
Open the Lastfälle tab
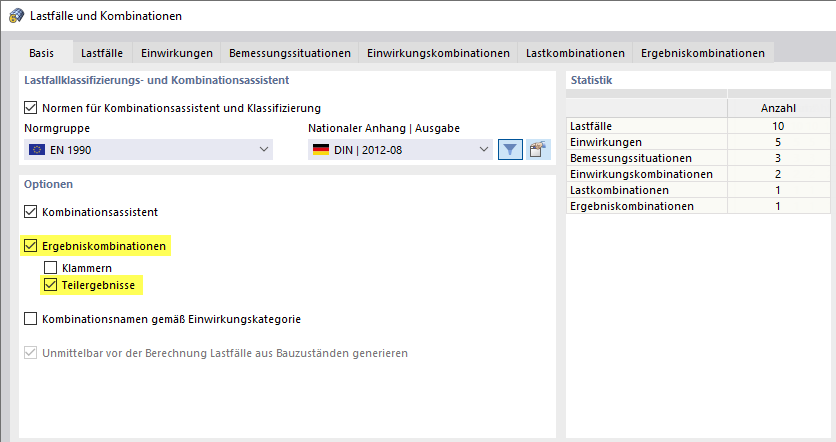(102, 53)
